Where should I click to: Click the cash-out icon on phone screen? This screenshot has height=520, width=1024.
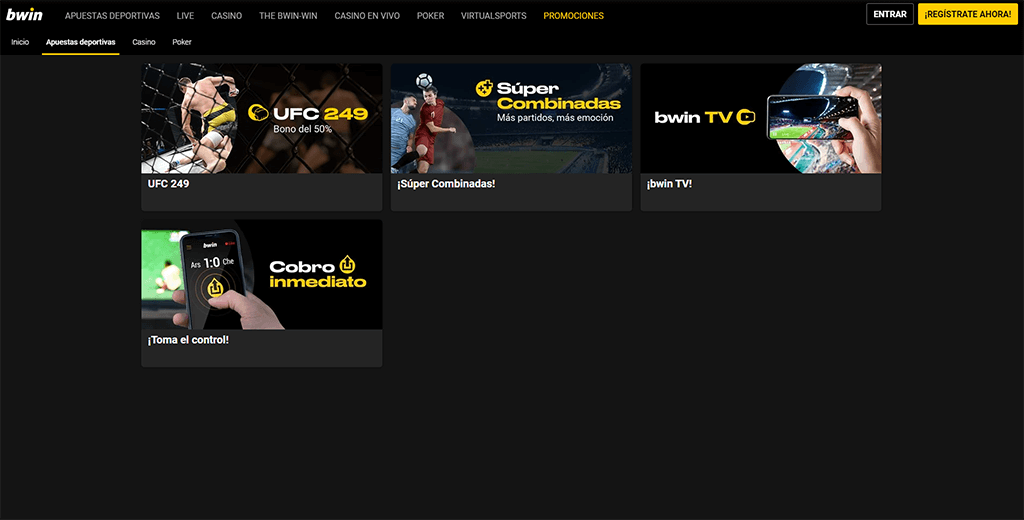[x=216, y=286]
